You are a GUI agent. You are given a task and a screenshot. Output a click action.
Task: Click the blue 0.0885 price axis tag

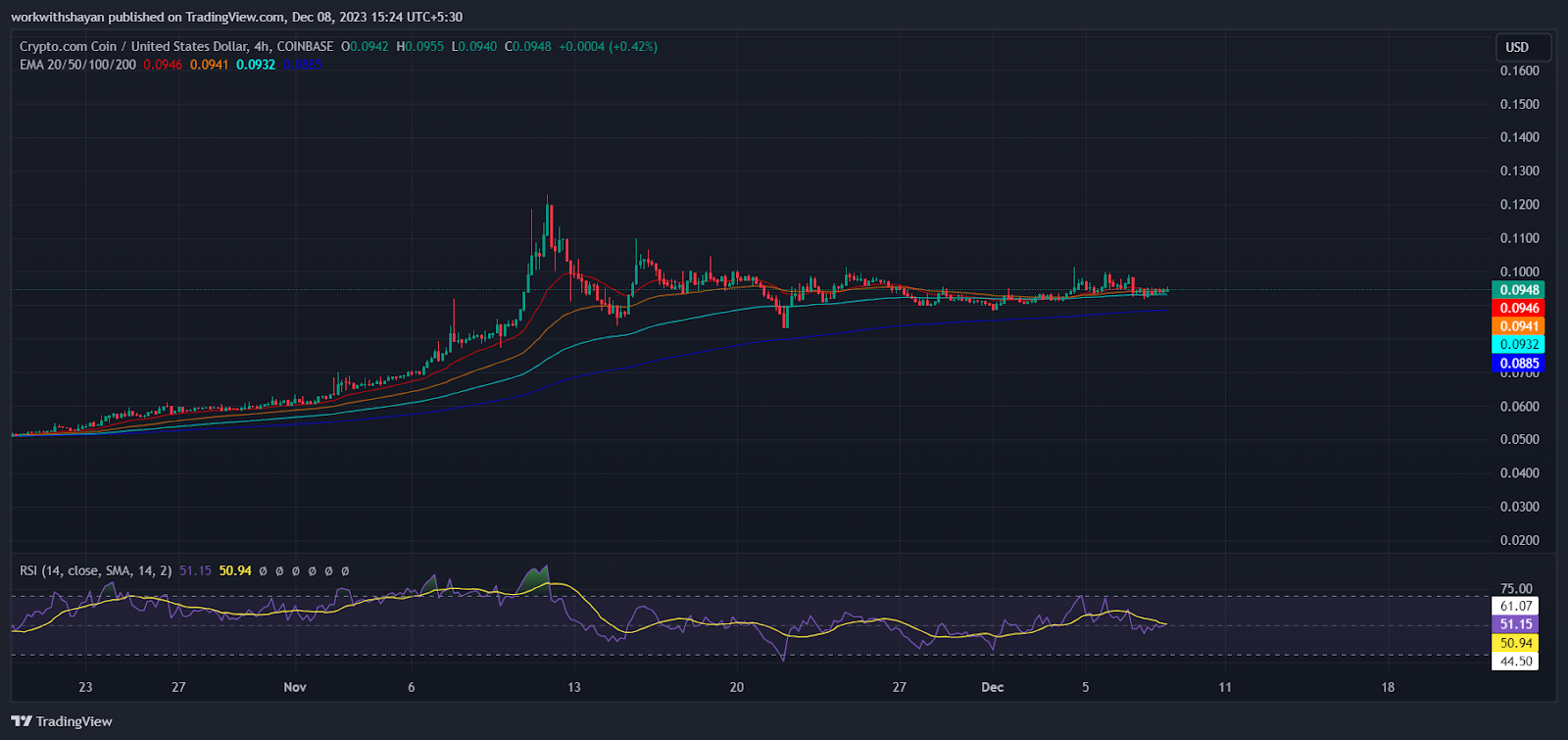coord(1518,363)
